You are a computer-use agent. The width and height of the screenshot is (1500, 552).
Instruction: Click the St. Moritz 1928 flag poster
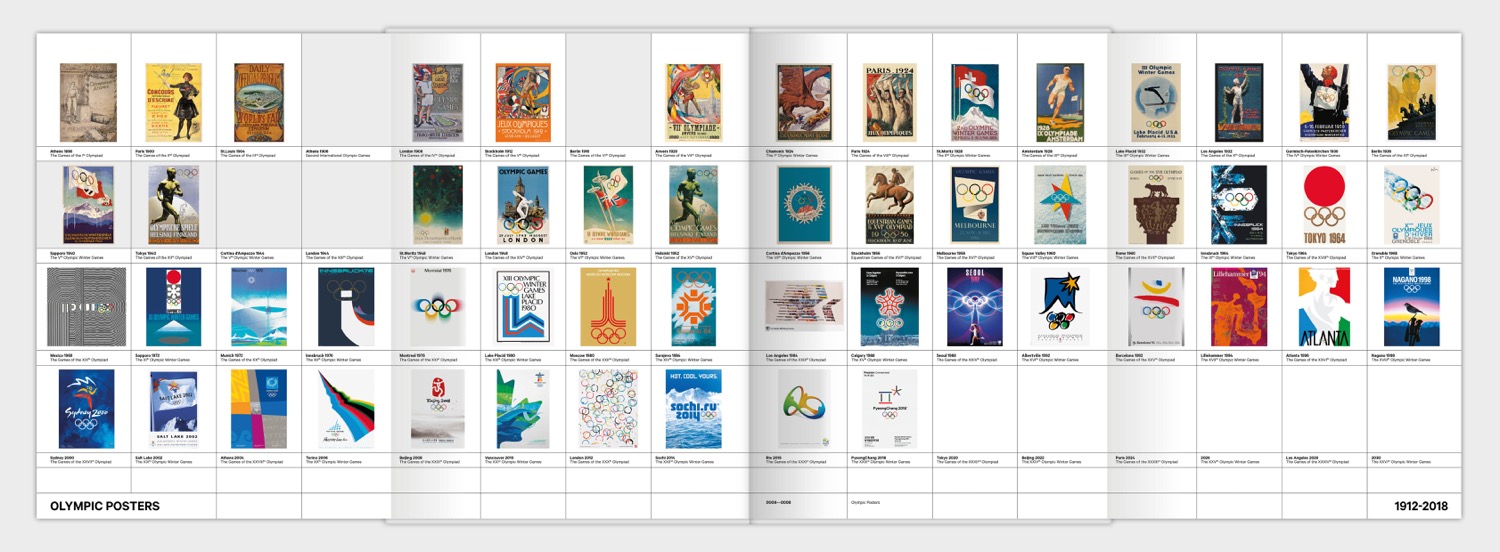(x=975, y=103)
